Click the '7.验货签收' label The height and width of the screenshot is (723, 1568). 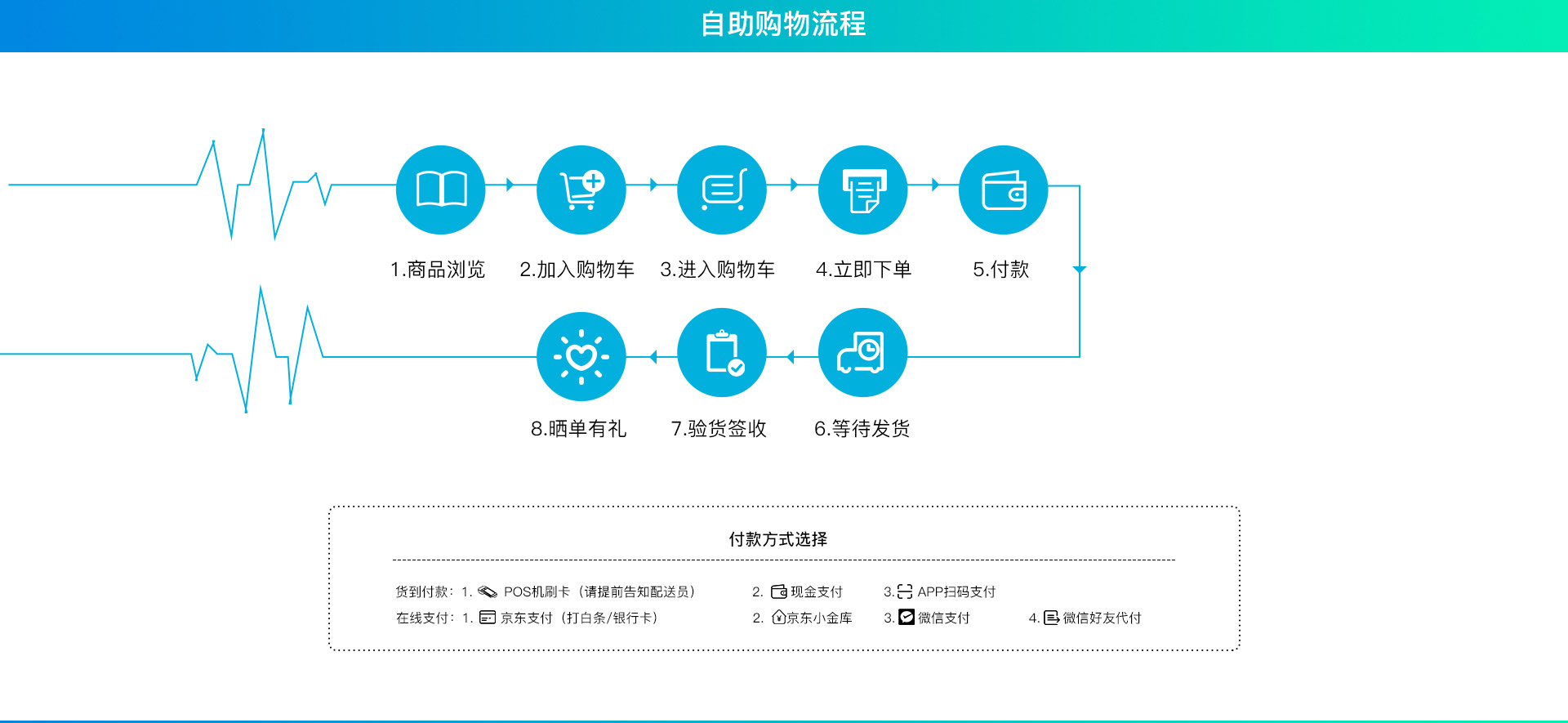pos(719,429)
